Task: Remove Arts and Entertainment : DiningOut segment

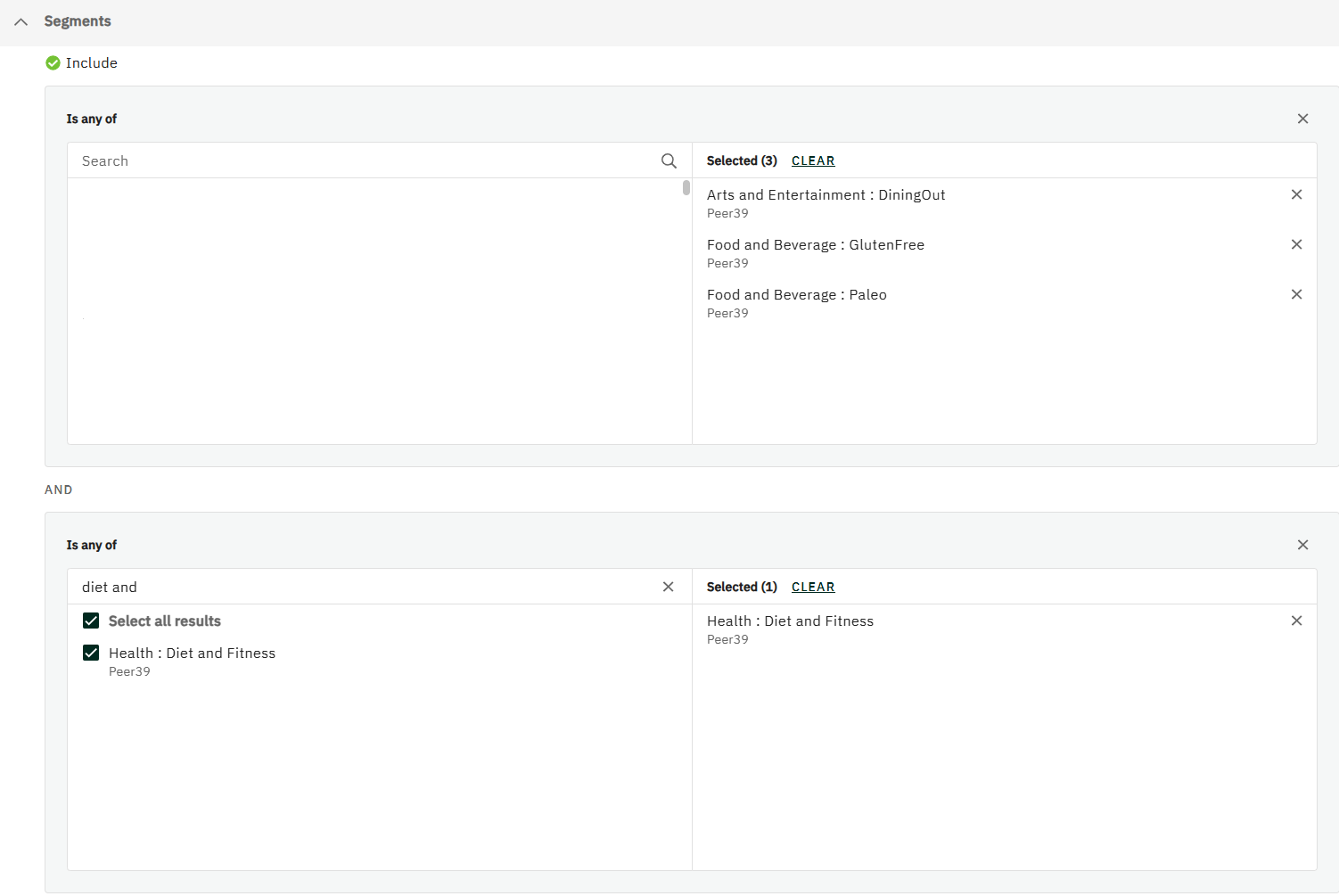Action: click(1296, 194)
